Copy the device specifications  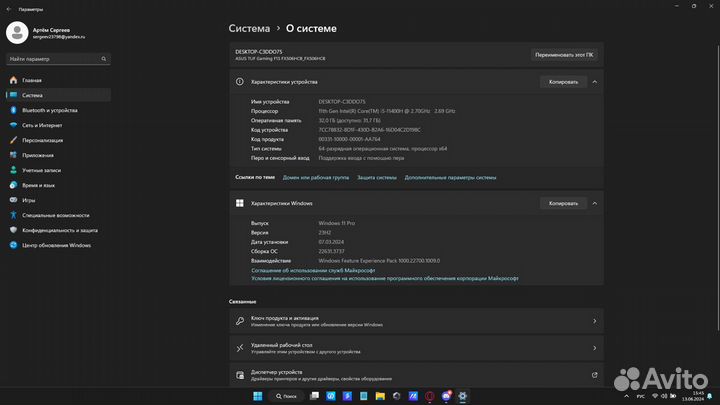click(563, 82)
